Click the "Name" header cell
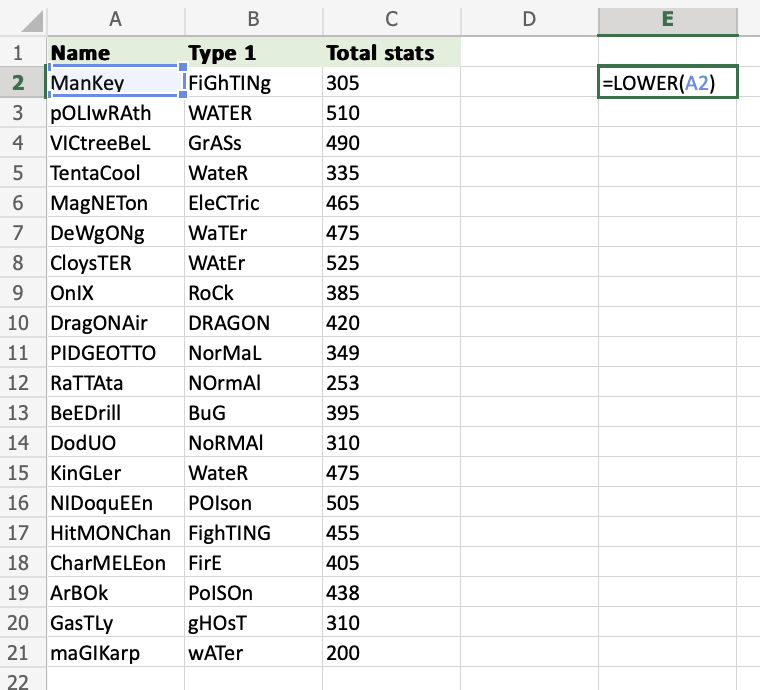This screenshot has width=760, height=690. (x=115, y=53)
